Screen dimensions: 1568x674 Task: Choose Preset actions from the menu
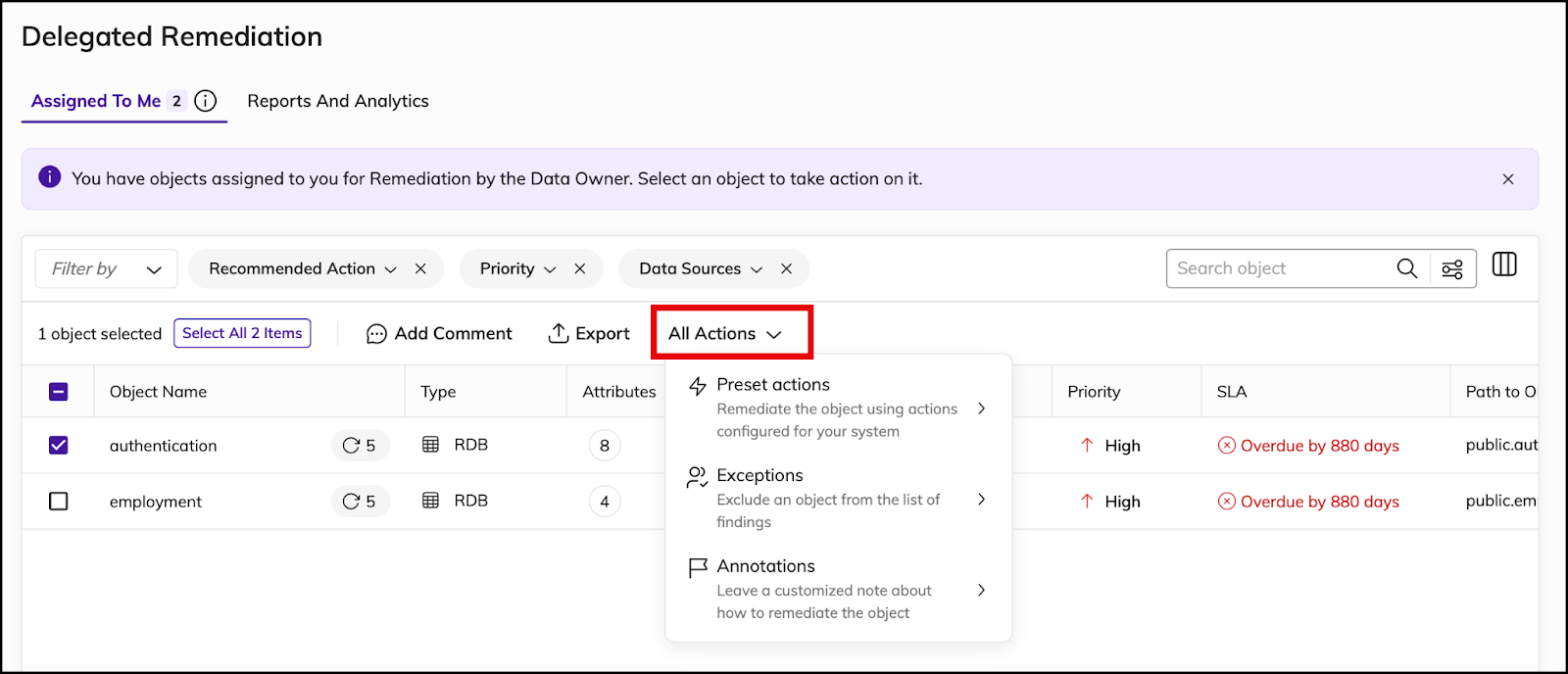[838, 408]
